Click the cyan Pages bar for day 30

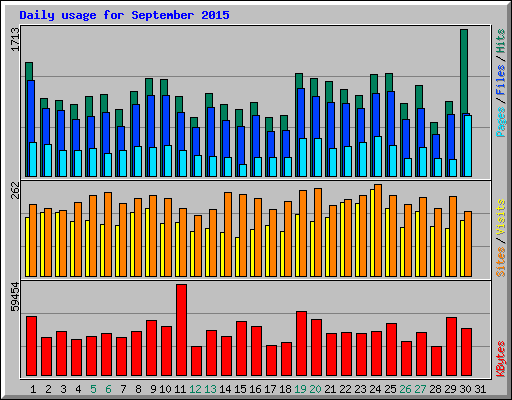[468, 146]
